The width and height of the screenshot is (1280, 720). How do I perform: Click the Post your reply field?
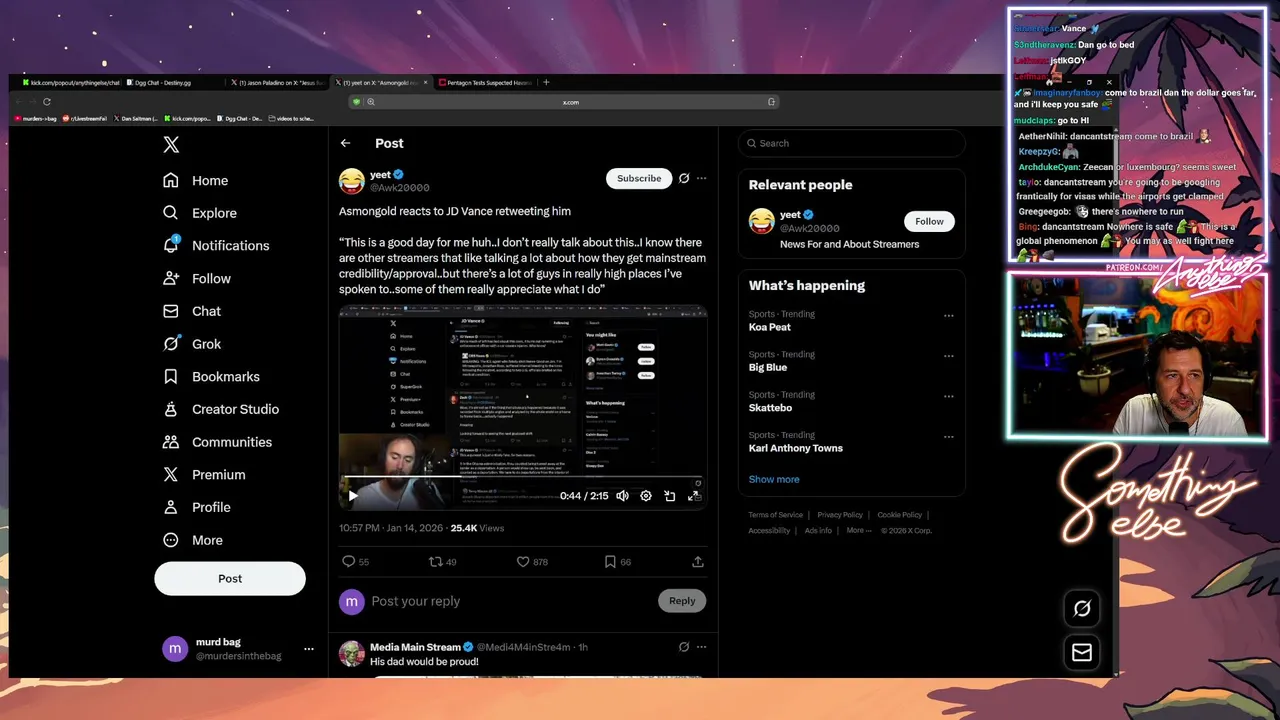click(510, 601)
